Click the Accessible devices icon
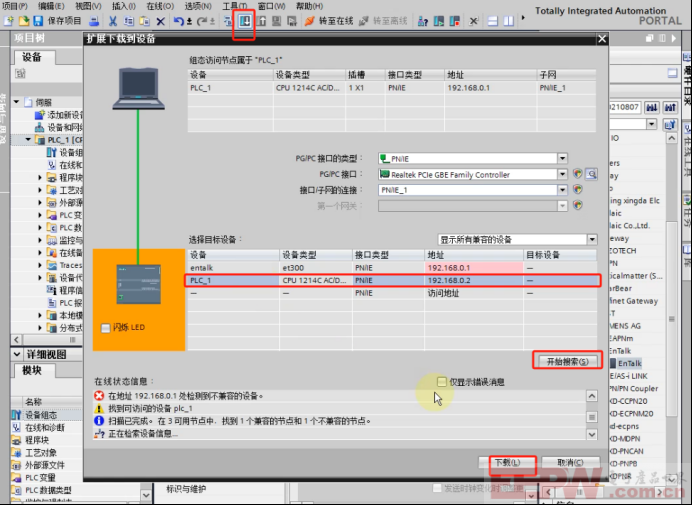 click(423, 21)
